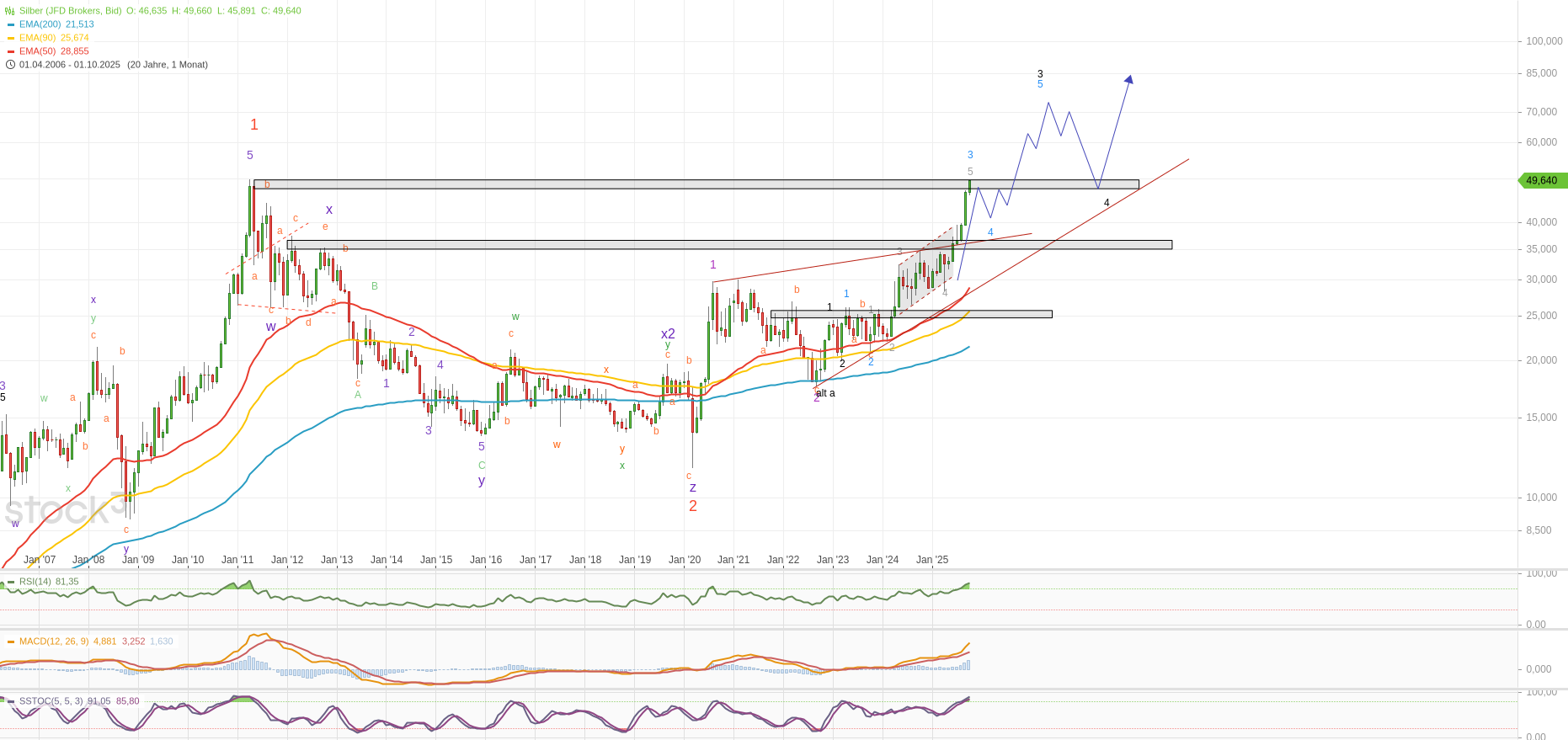Select the EMA(50) indicator label
1568x740 pixels.
pyautogui.click(x=37, y=51)
